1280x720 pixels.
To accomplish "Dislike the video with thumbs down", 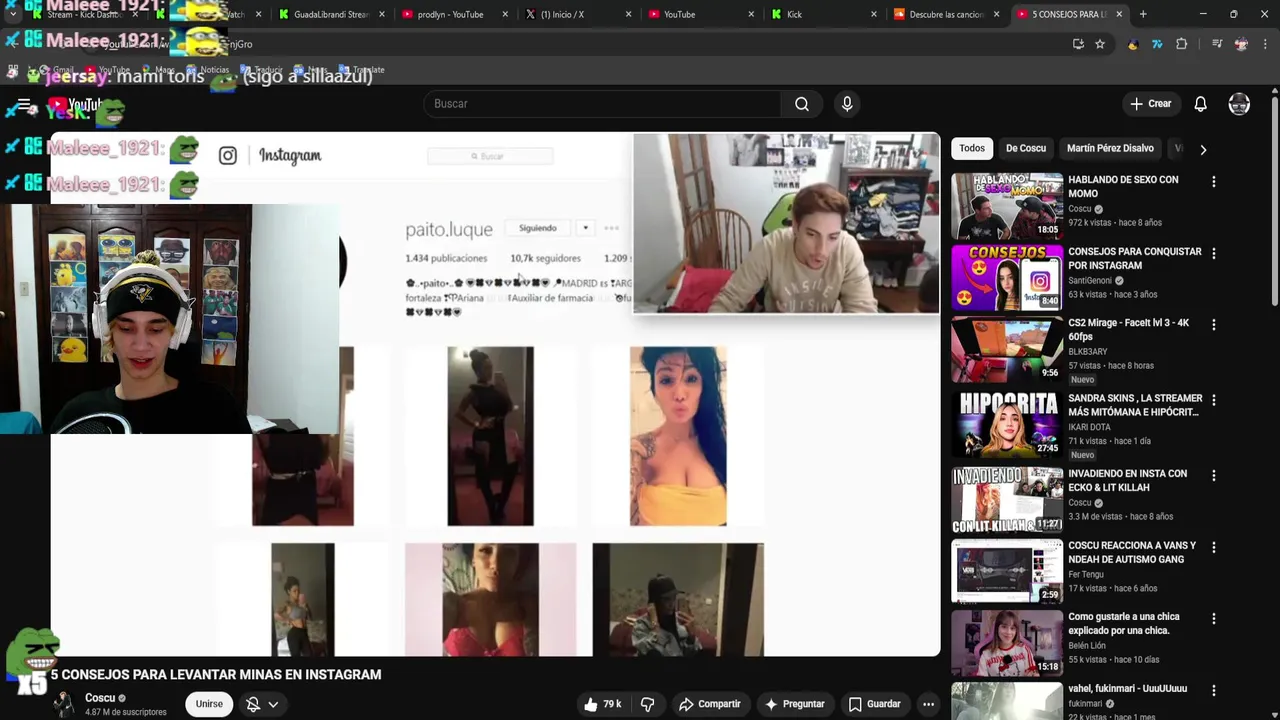I will (x=647, y=704).
